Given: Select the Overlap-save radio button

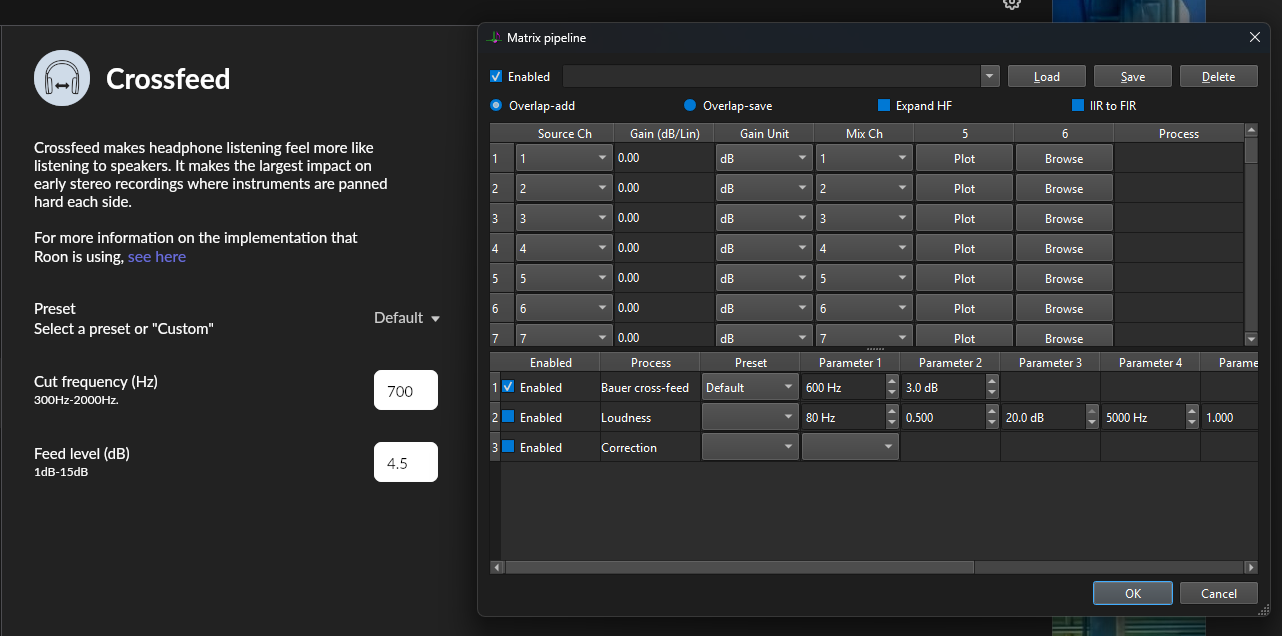Looking at the screenshot, I should click(690, 105).
